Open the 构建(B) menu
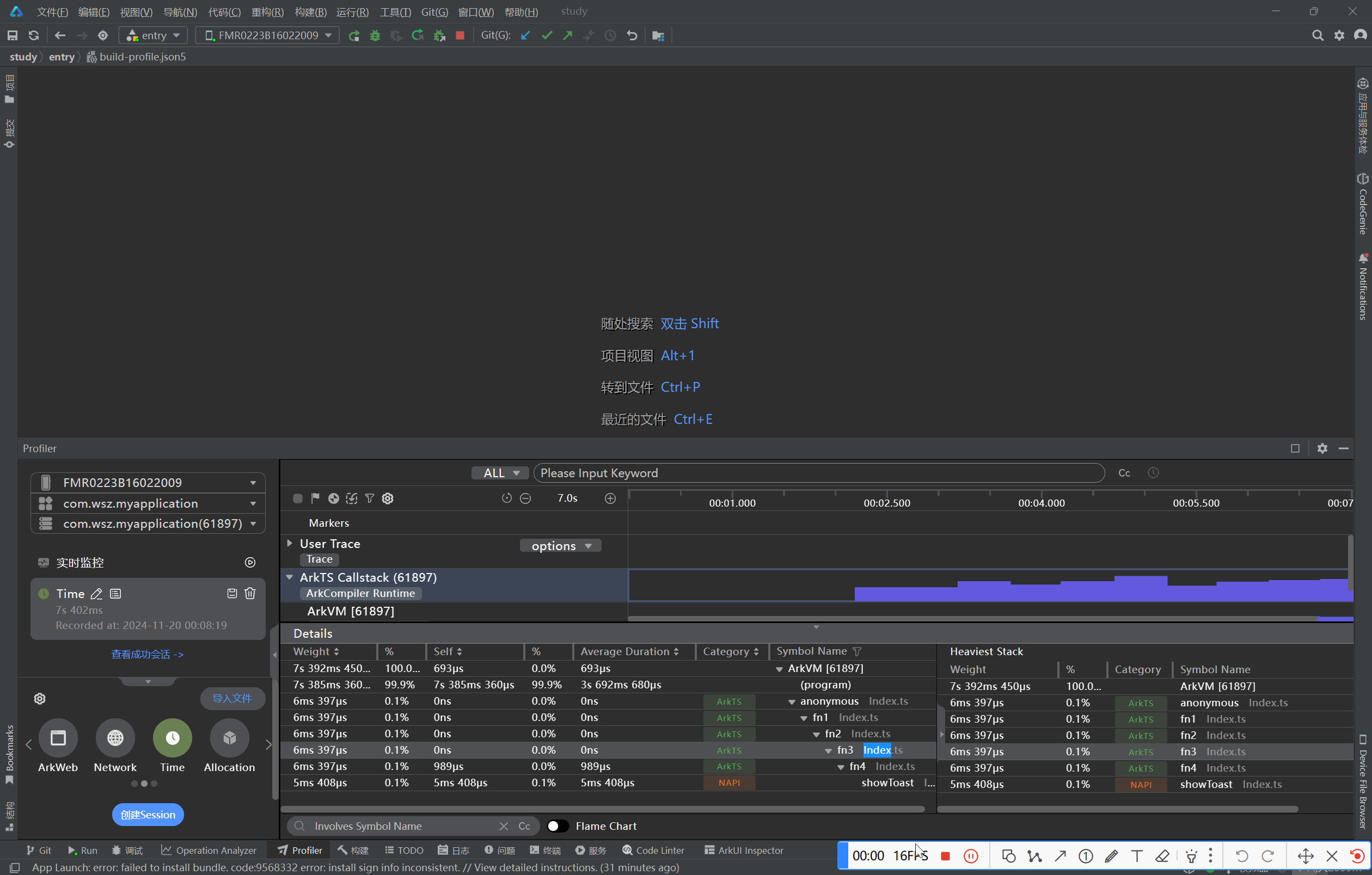 310,12
